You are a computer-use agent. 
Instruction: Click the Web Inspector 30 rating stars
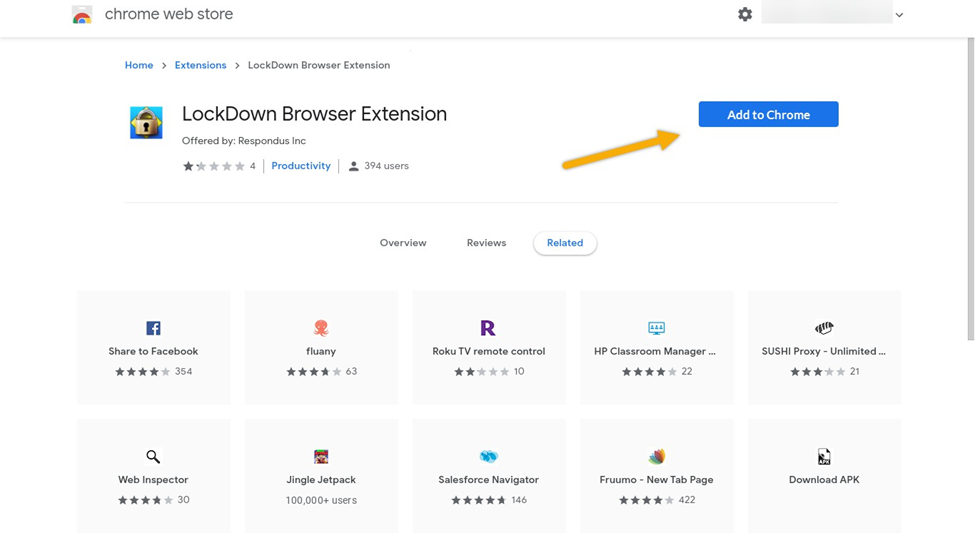pos(146,501)
